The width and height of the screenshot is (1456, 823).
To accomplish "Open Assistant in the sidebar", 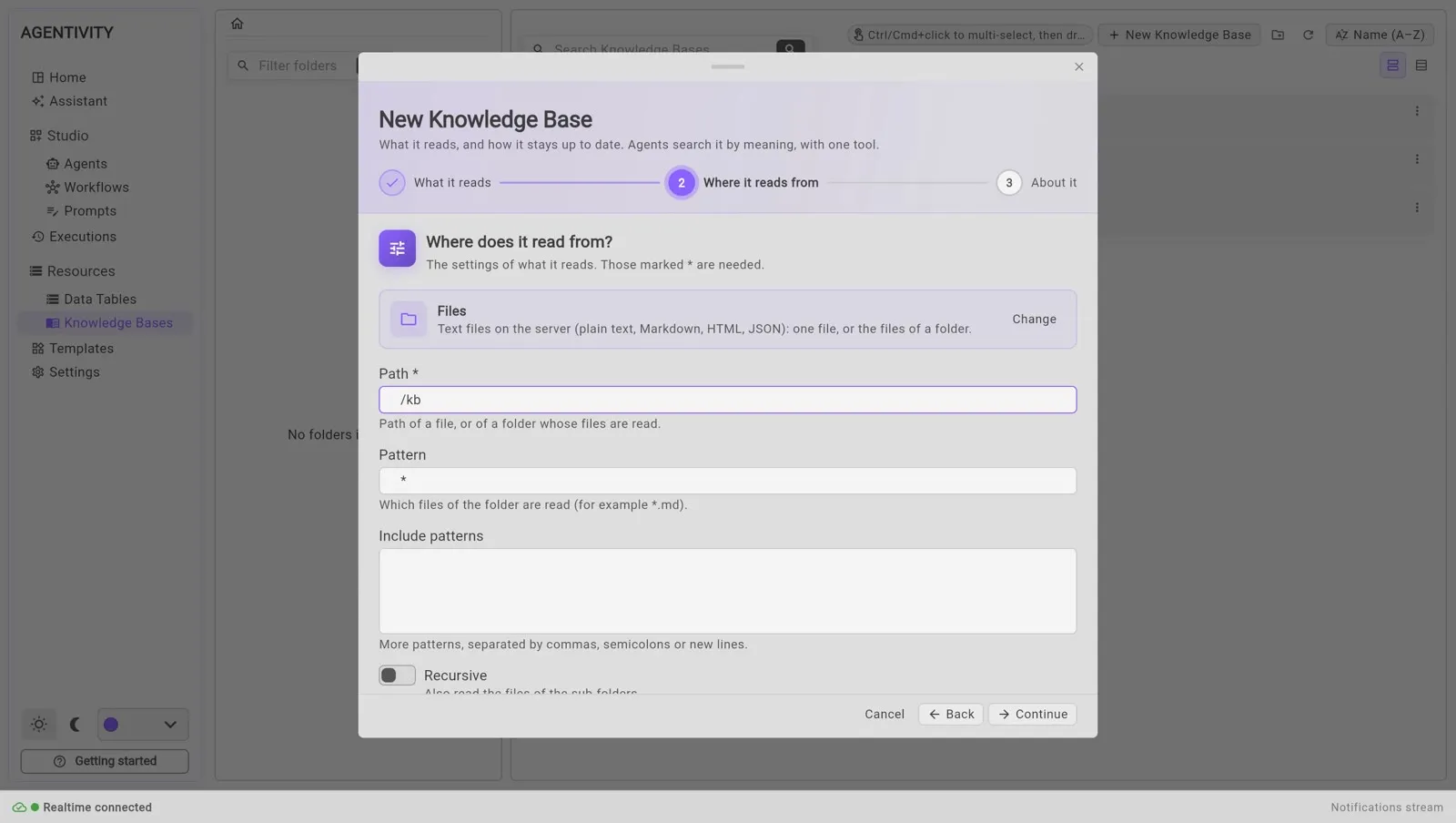I will pos(70,101).
